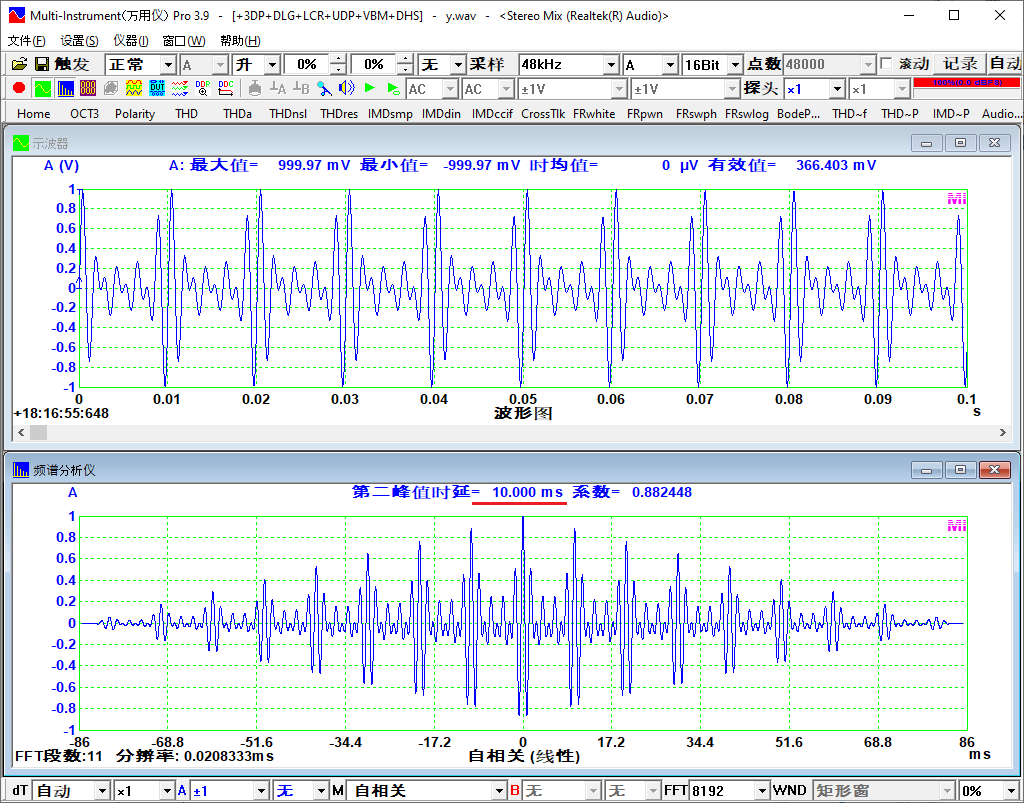Click the grayed ground B probe icon

click(x=300, y=87)
